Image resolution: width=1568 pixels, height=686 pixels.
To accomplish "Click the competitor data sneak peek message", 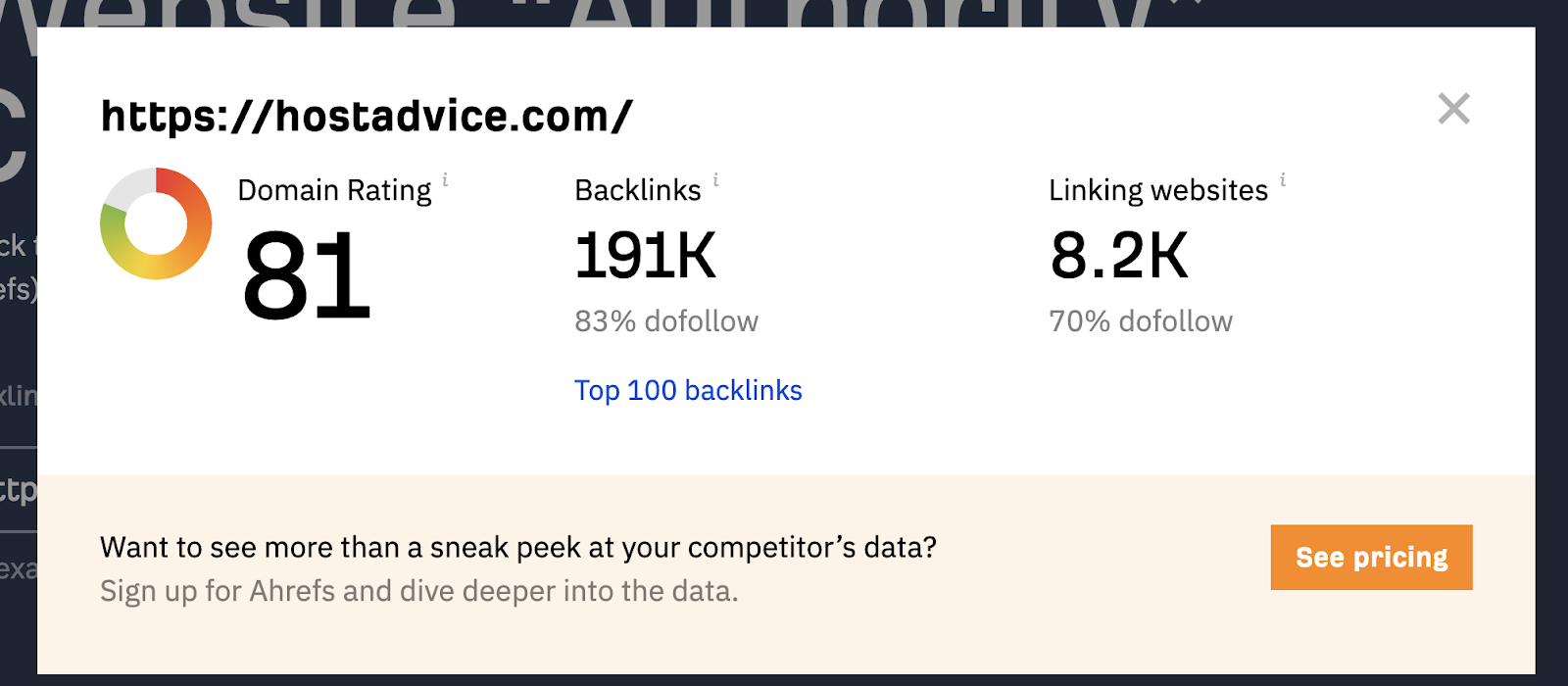I will [x=517, y=547].
